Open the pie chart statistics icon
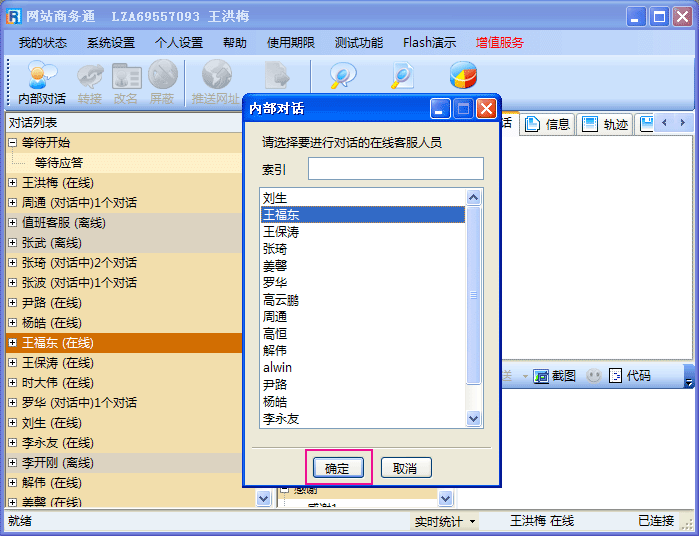The height and width of the screenshot is (536, 699). coord(462,76)
